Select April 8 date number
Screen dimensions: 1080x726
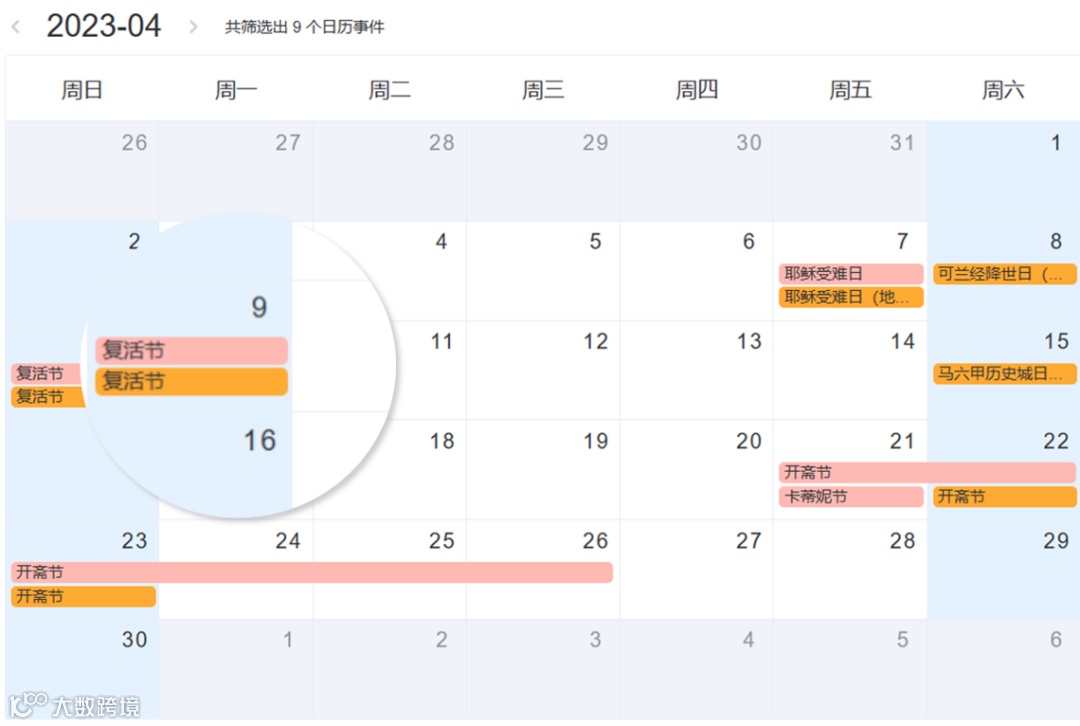pyautogui.click(x=1056, y=241)
